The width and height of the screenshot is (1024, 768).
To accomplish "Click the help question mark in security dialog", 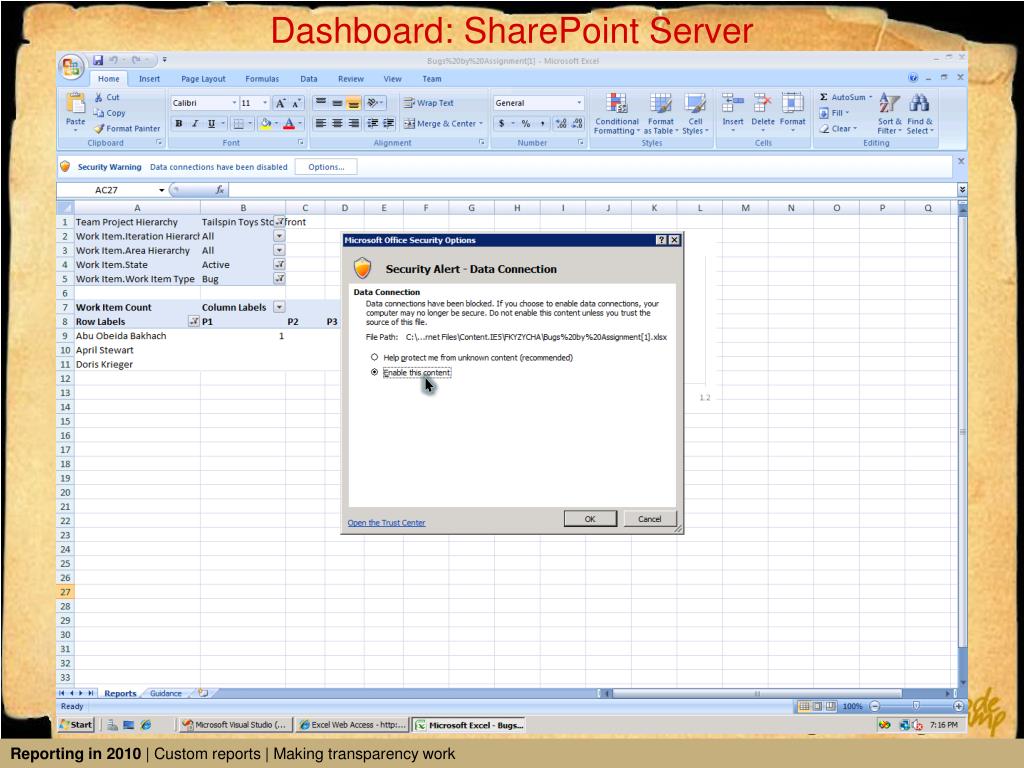I will point(661,240).
